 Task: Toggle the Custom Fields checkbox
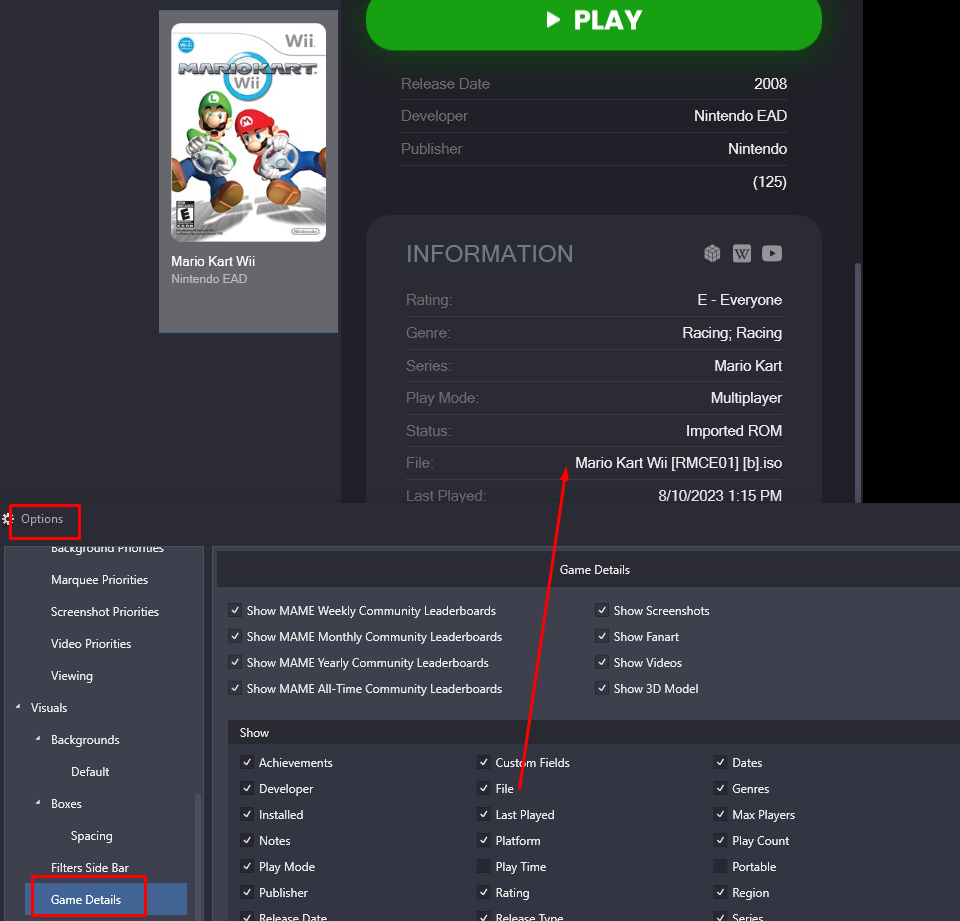point(484,762)
